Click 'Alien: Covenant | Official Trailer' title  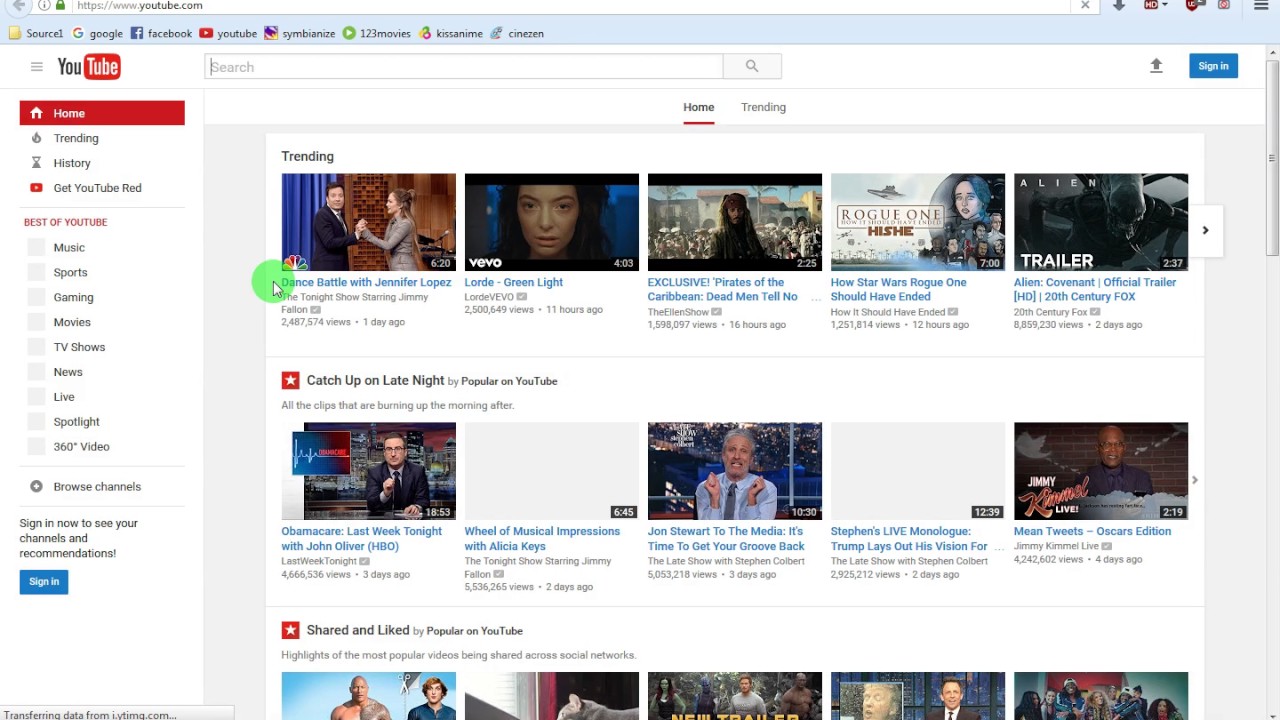(x=1094, y=289)
